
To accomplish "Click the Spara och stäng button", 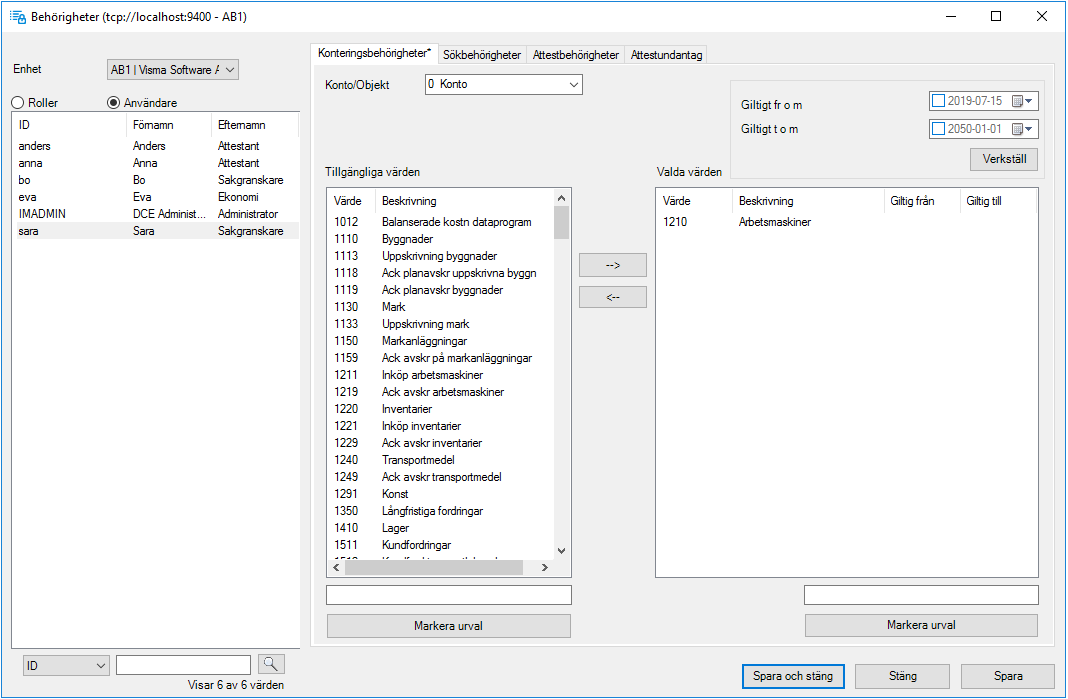I will point(793,676).
